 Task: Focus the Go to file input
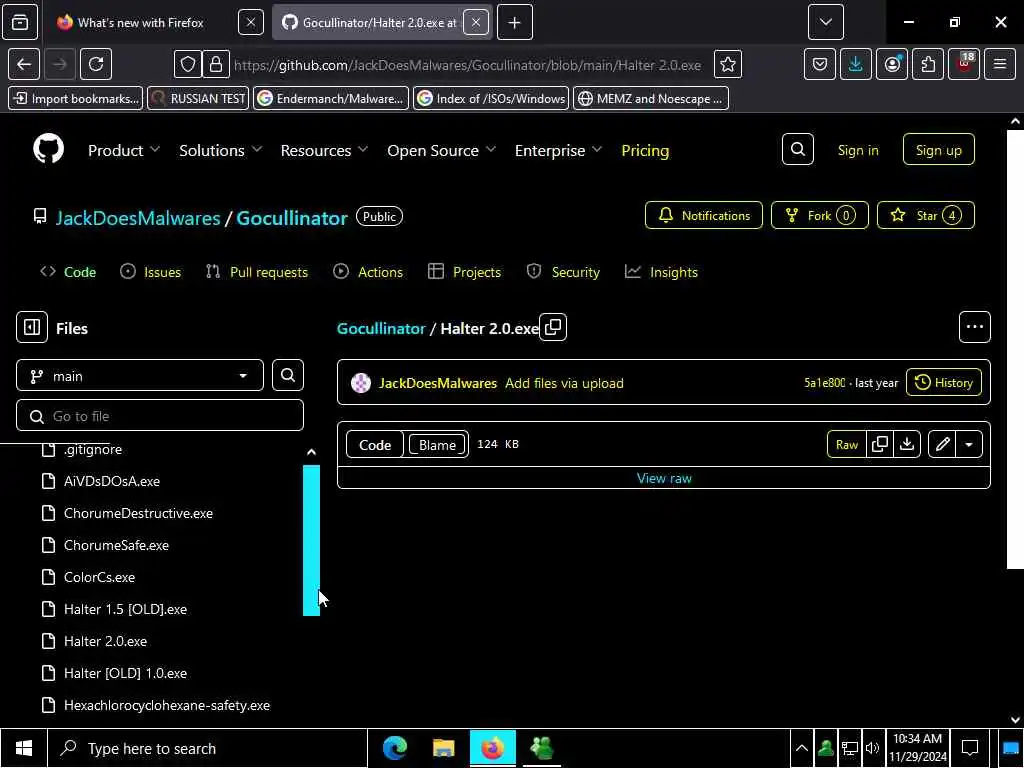[x=160, y=415]
